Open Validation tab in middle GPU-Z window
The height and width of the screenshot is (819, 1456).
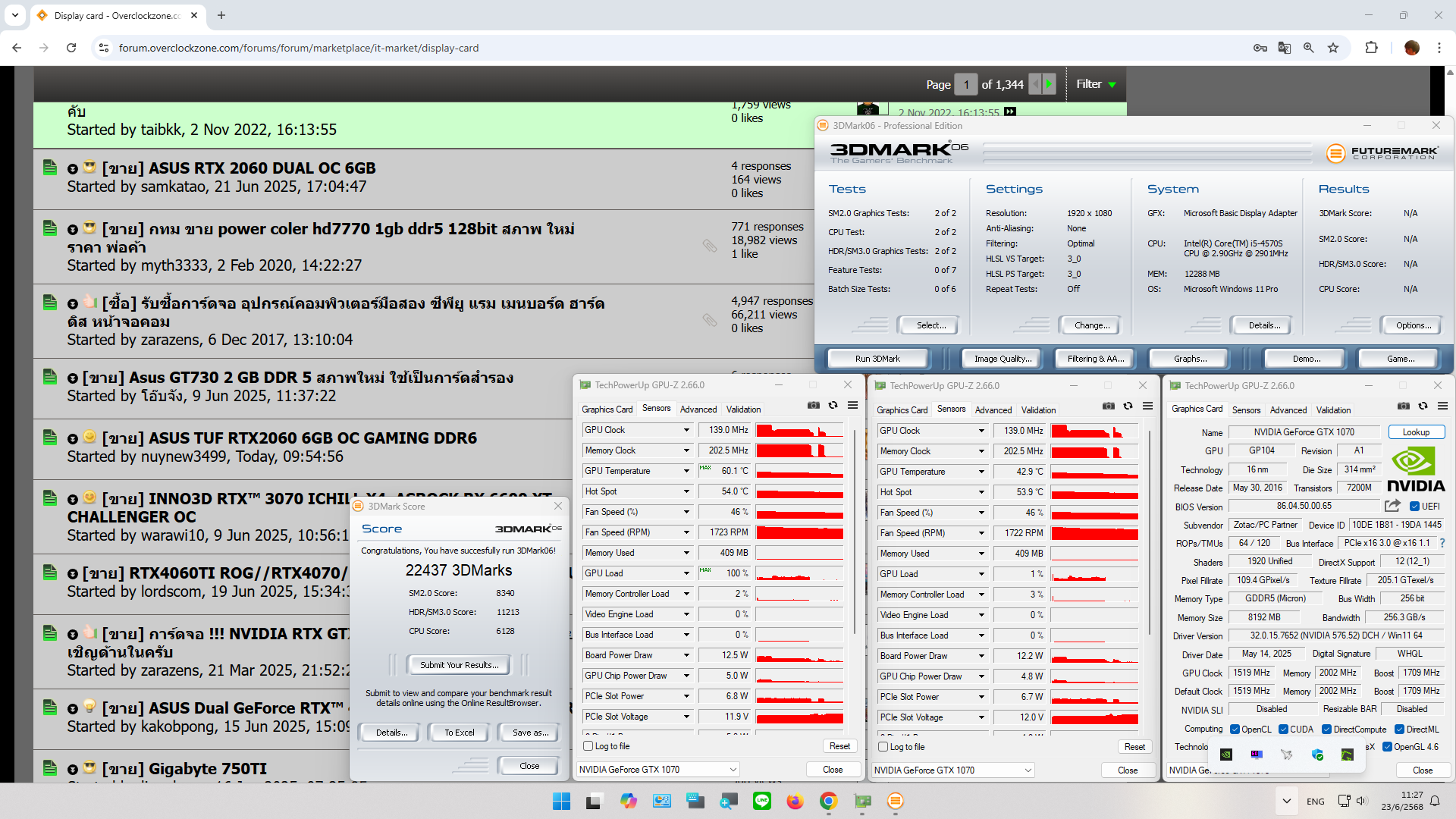1037,410
